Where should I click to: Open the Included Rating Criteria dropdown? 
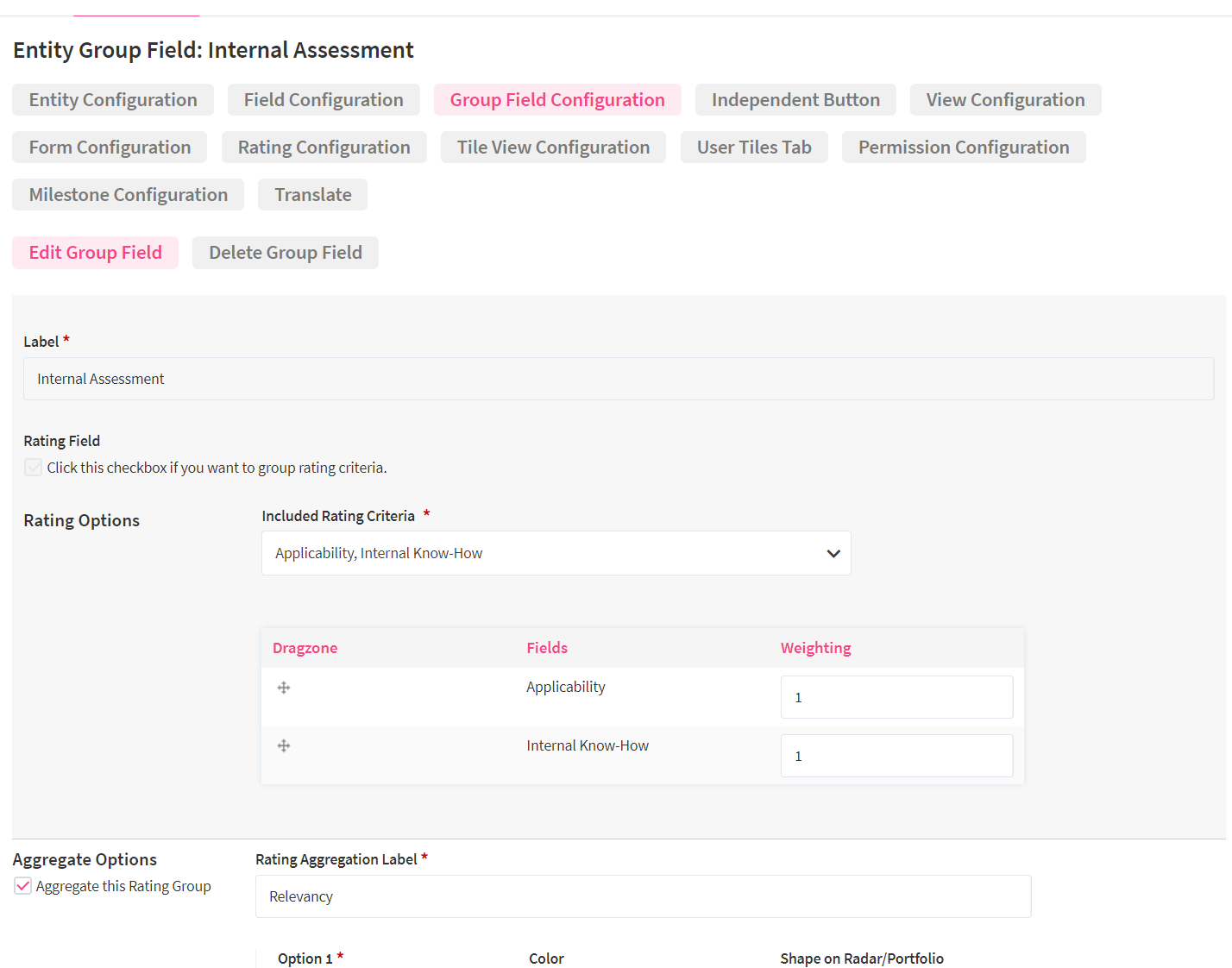(x=544, y=553)
